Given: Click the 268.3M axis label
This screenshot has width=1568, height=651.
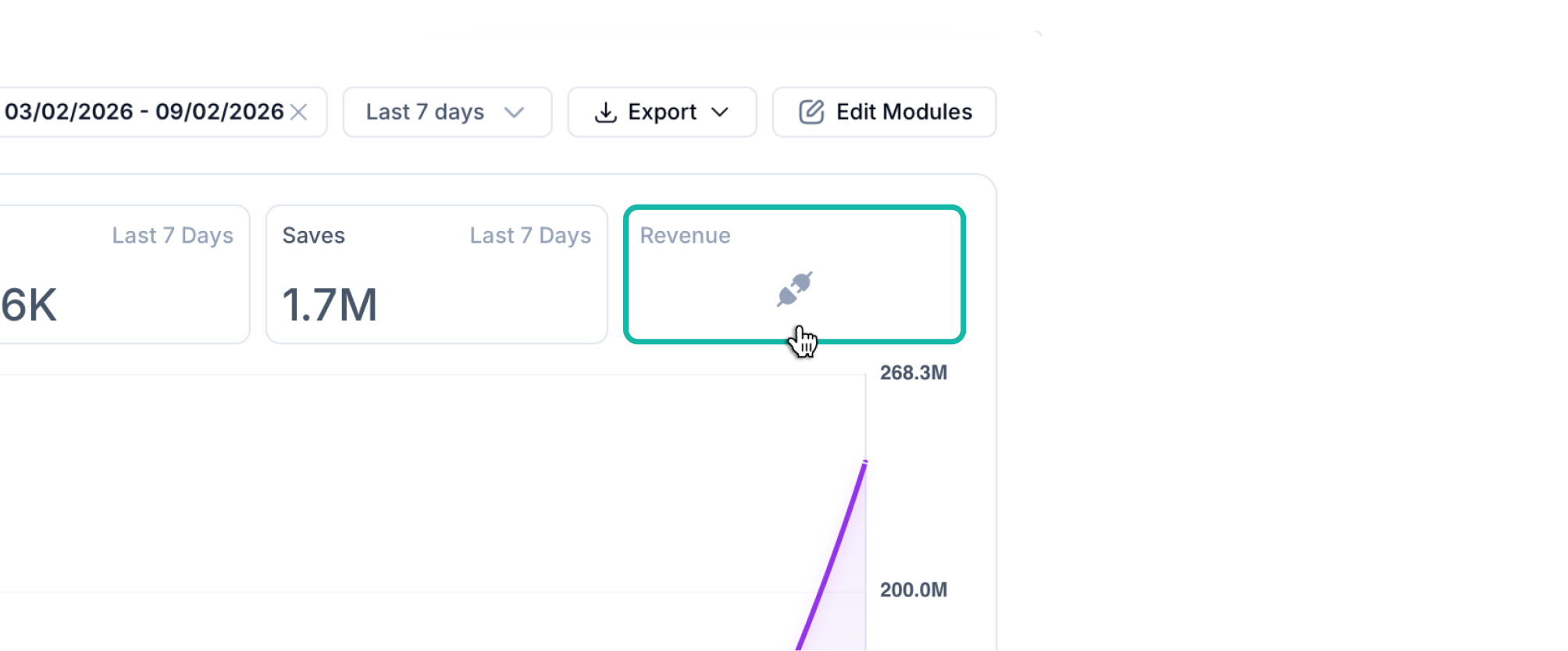Looking at the screenshot, I should (x=913, y=373).
